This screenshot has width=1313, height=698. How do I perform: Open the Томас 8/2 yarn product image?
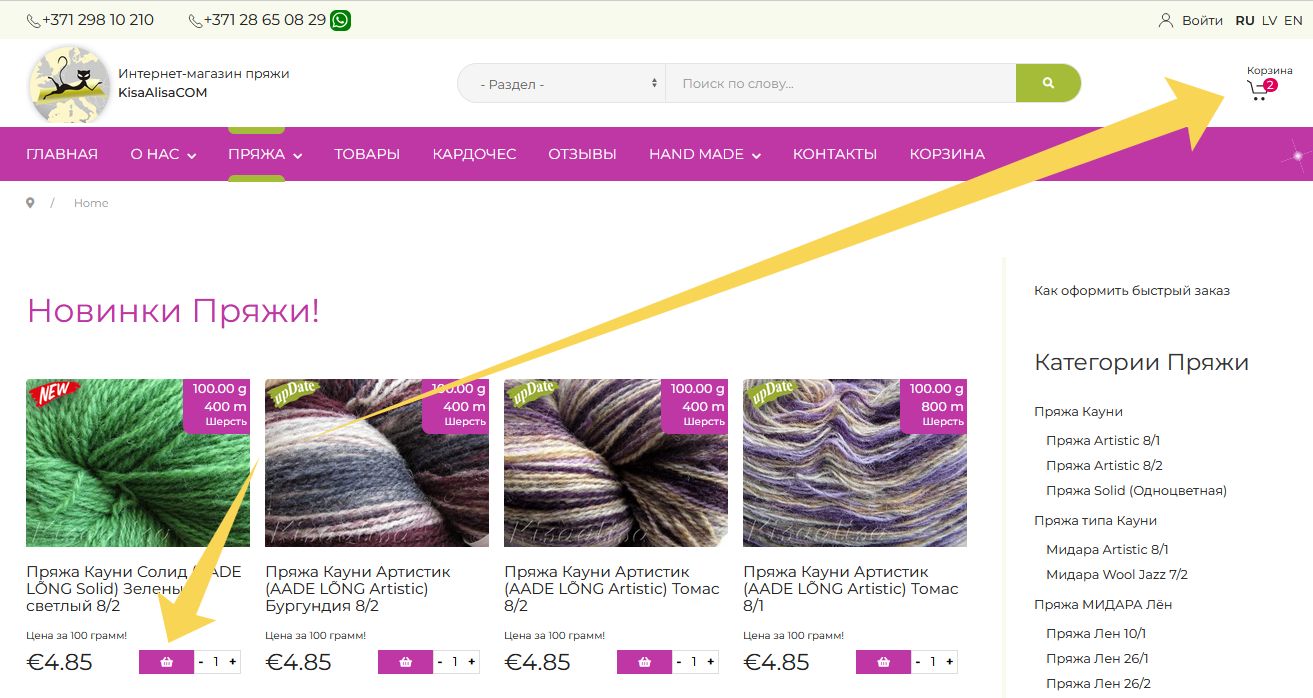pos(616,463)
